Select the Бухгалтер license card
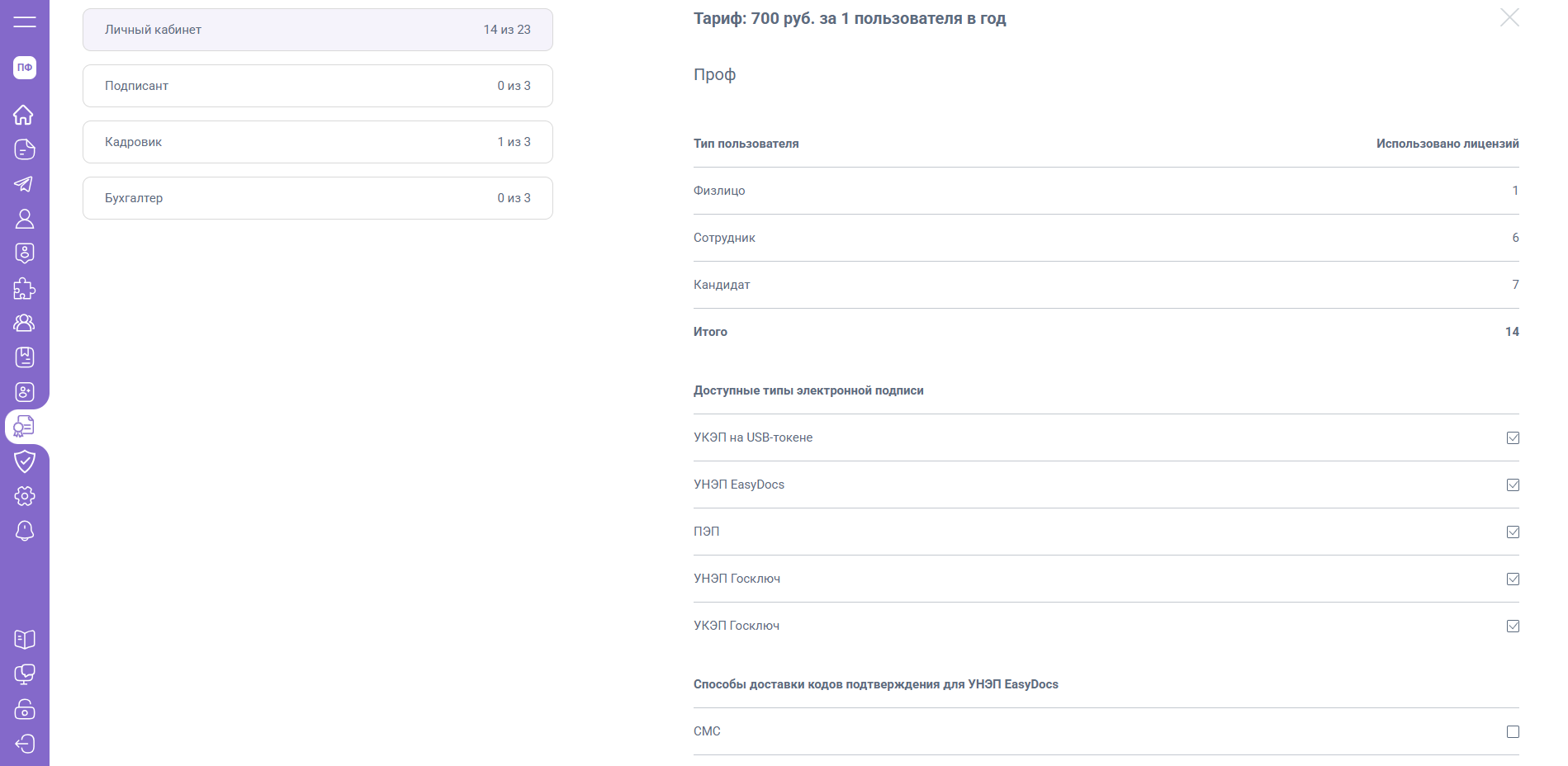1568x766 pixels. 317,198
